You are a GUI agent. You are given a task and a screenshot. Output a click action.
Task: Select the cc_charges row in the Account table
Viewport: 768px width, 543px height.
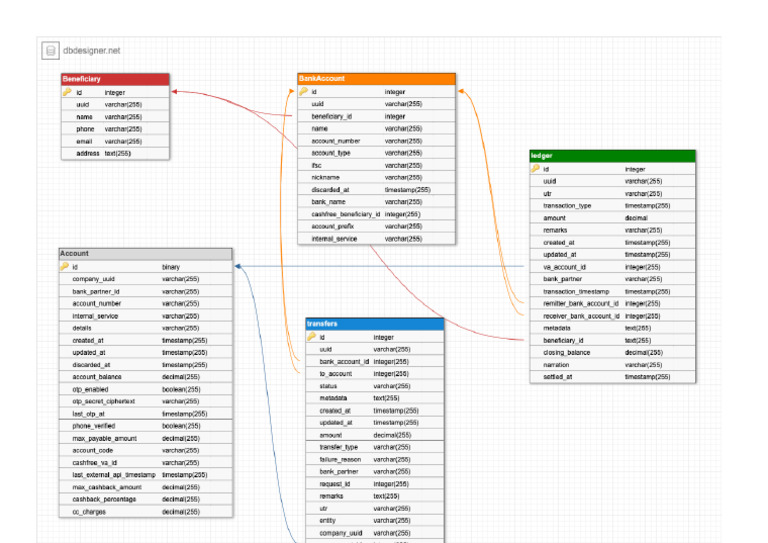click(x=145, y=512)
